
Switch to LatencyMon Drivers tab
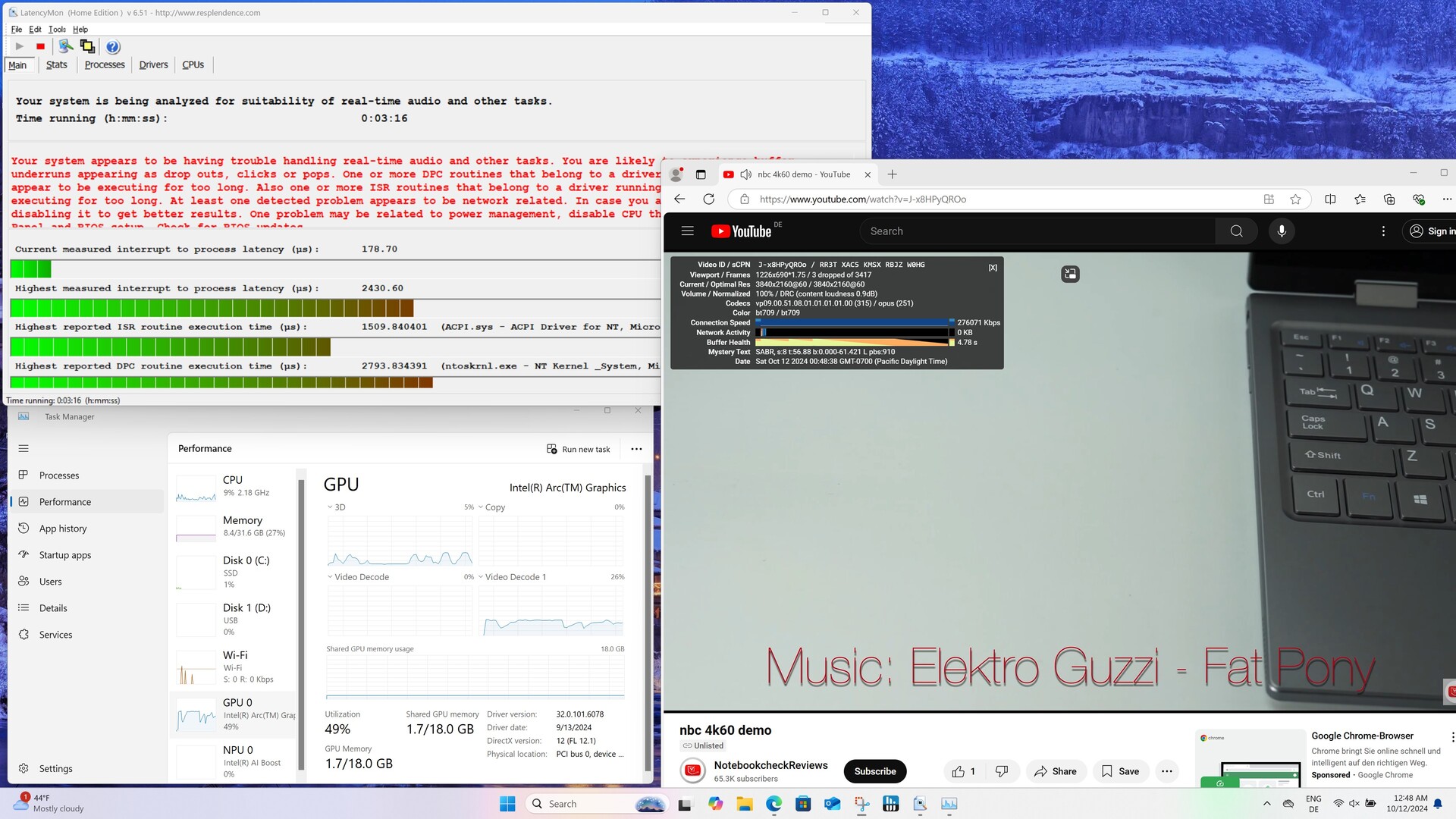click(153, 65)
